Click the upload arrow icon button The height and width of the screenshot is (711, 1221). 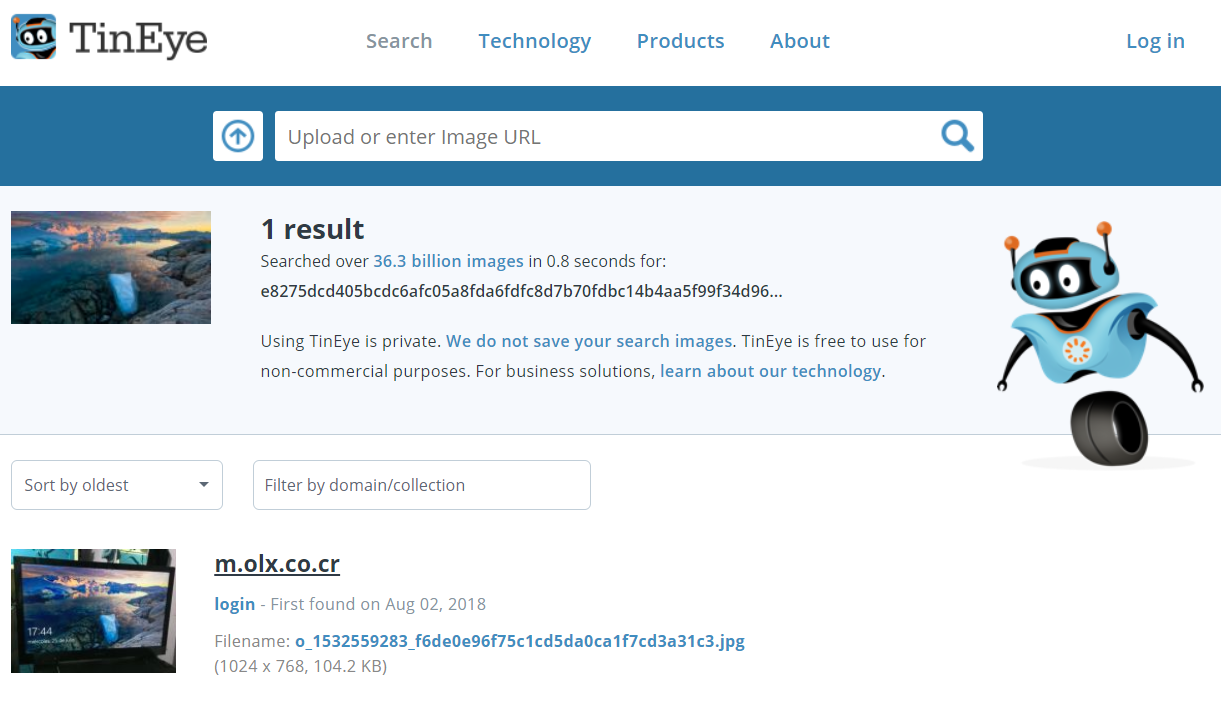tap(238, 136)
